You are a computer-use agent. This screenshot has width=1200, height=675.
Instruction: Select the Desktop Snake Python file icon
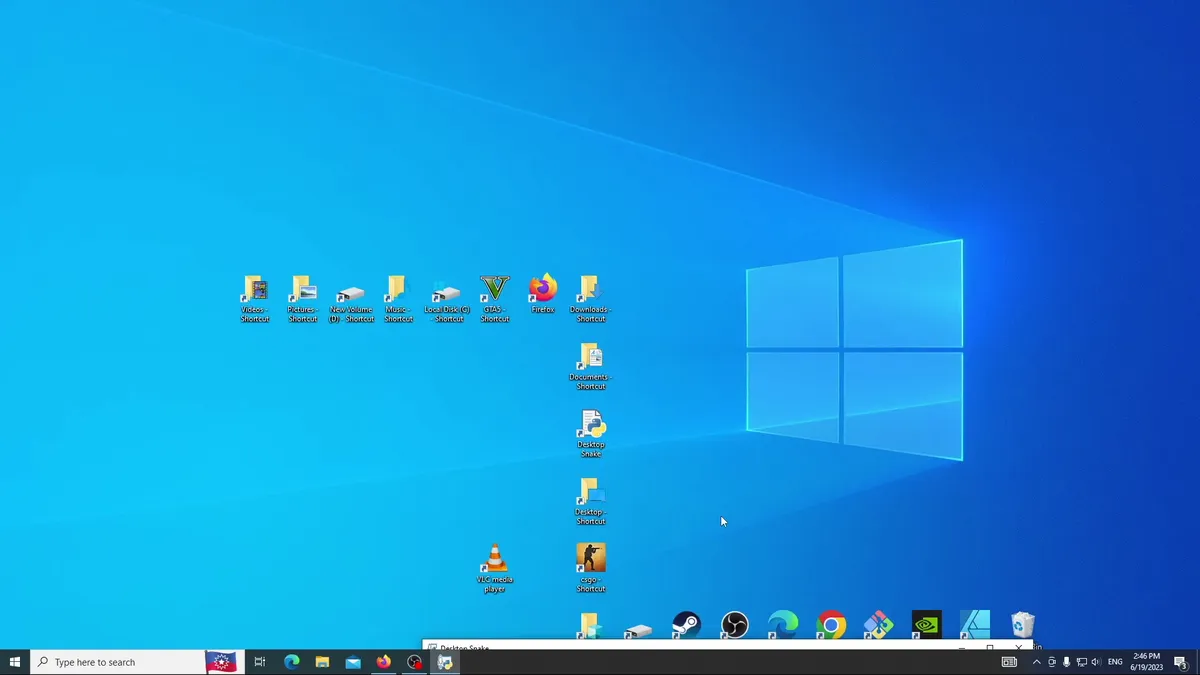pyautogui.click(x=591, y=433)
